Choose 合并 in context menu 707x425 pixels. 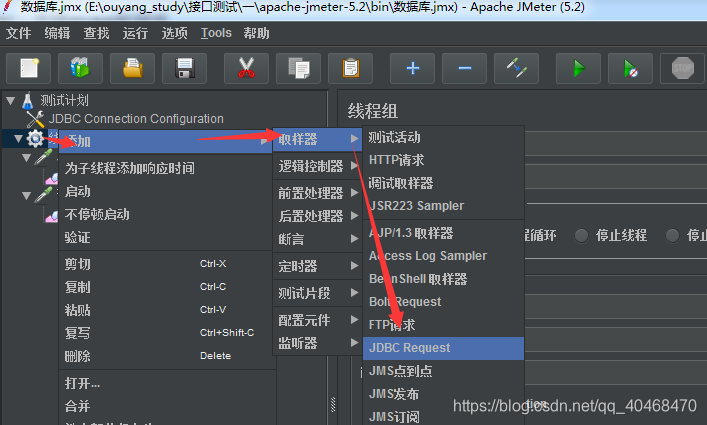pyautogui.click(x=166, y=407)
